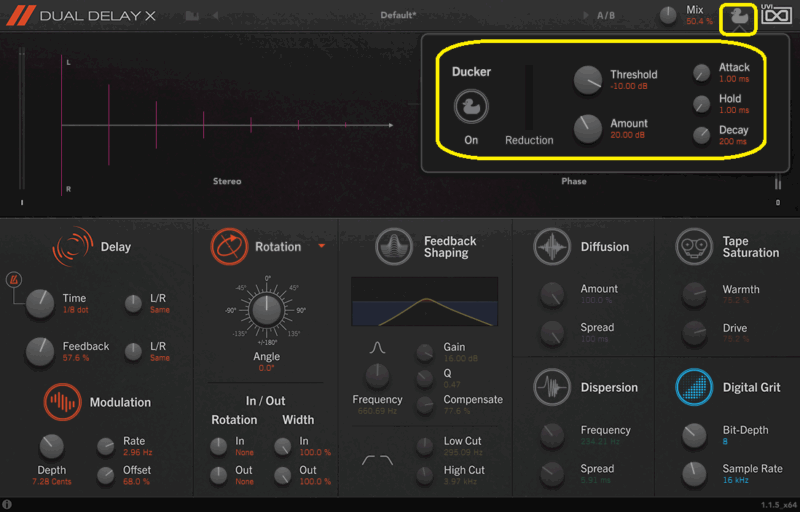Click the info icon in status bar
Image resolution: width=800 pixels, height=512 pixels.
[x=7, y=504]
